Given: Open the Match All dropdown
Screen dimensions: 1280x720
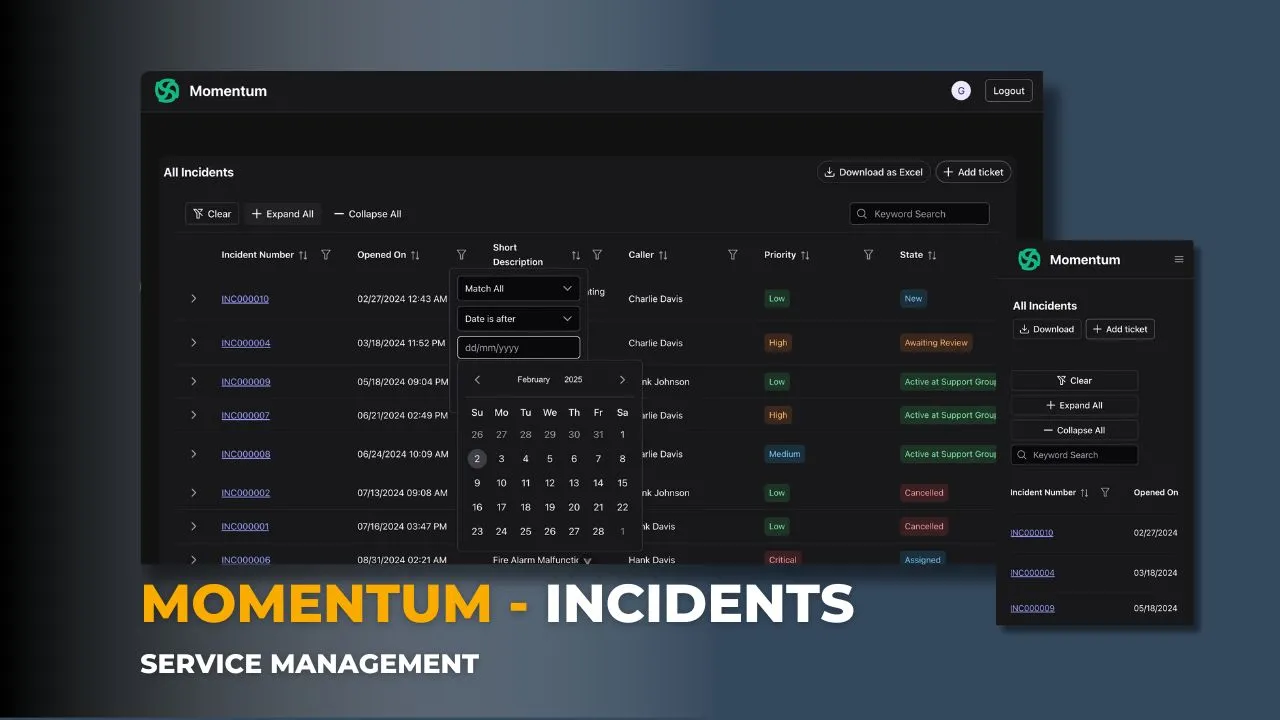Looking at the screenshot, I should coord(518,288).
